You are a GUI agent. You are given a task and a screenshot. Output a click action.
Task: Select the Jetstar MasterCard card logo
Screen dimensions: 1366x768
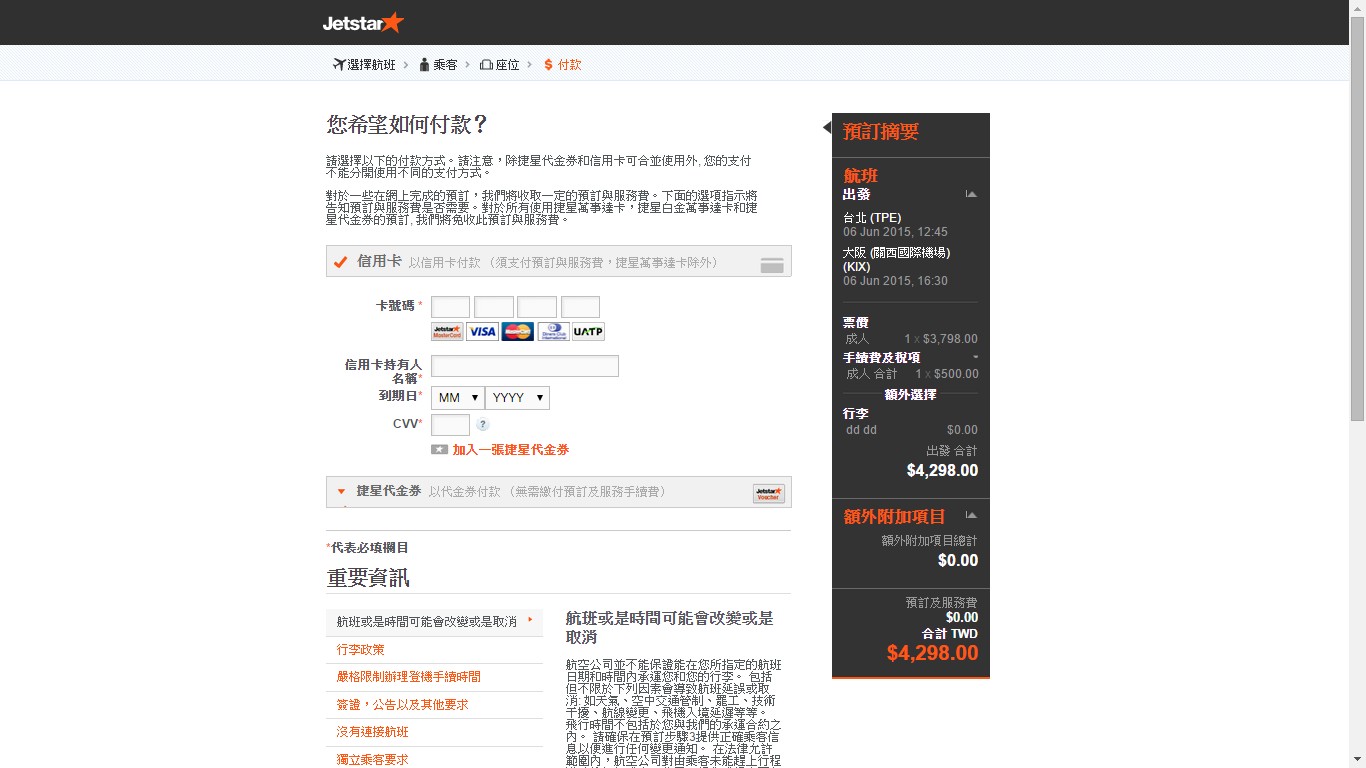click(447, 332)
